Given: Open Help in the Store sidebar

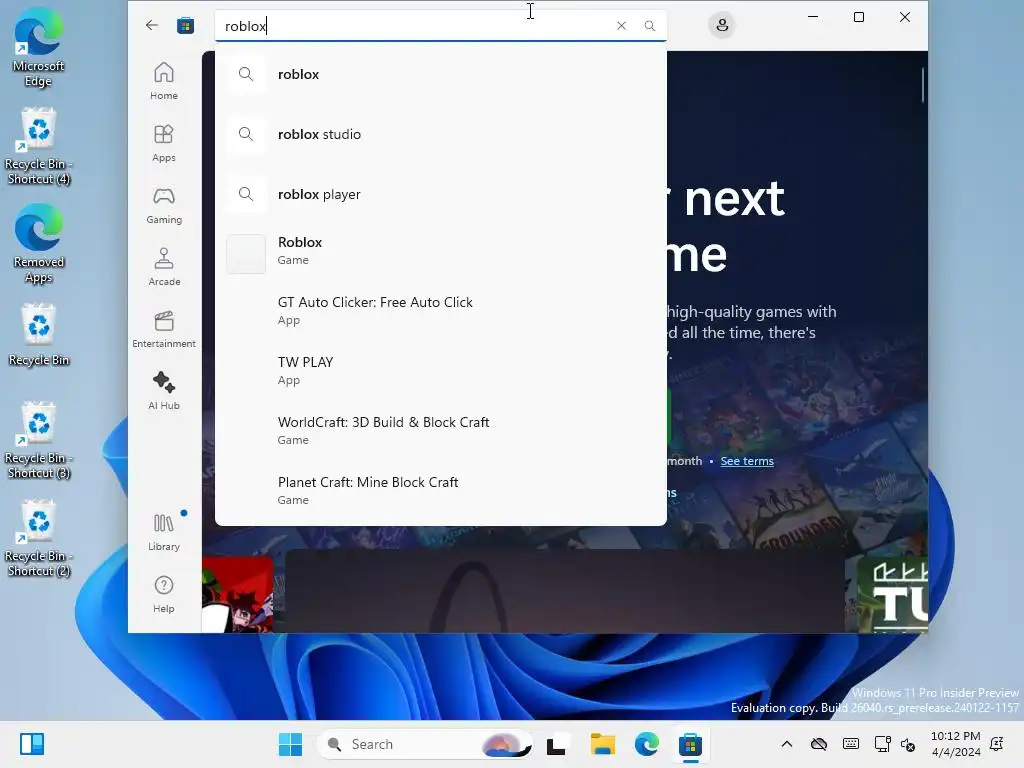Looking at the screenshot, I should (x=164, y=594).
